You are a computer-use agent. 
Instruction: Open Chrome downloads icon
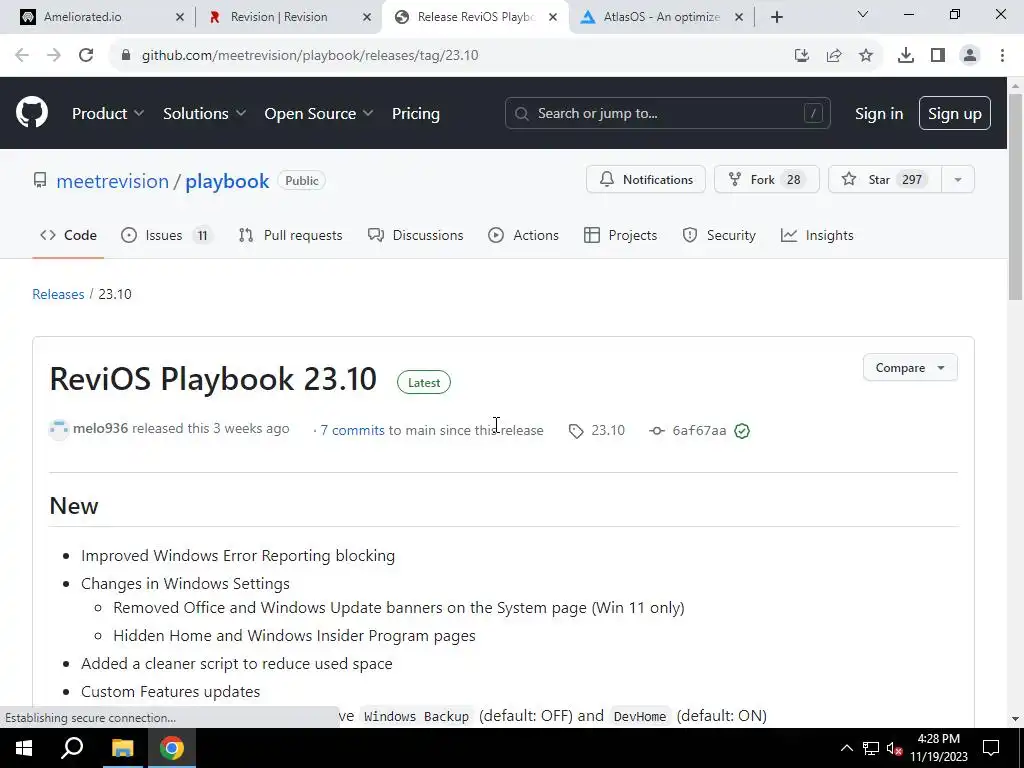point(906,55)
